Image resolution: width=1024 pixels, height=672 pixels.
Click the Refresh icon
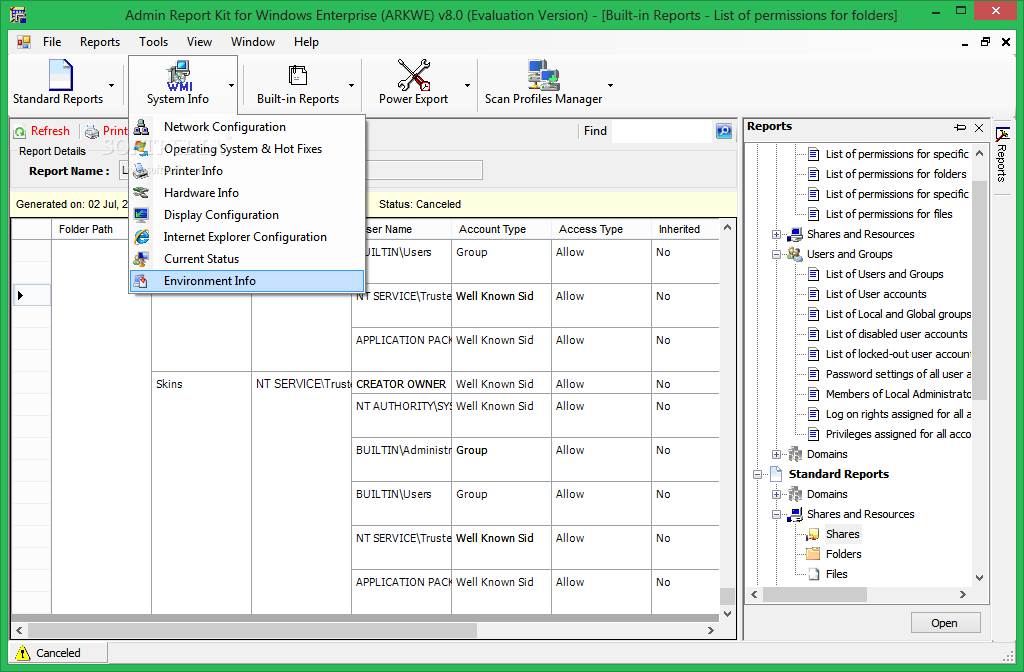pyautogui.click(x=20, y=131)
